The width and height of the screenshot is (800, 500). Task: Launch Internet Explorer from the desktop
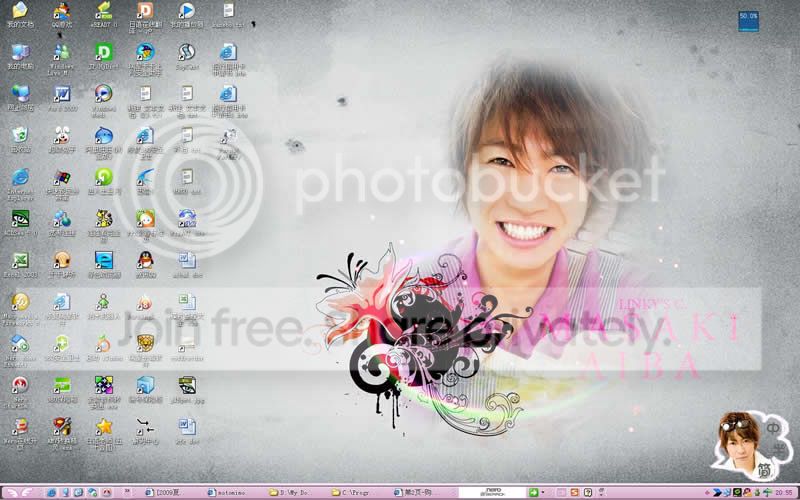(19, 177)
